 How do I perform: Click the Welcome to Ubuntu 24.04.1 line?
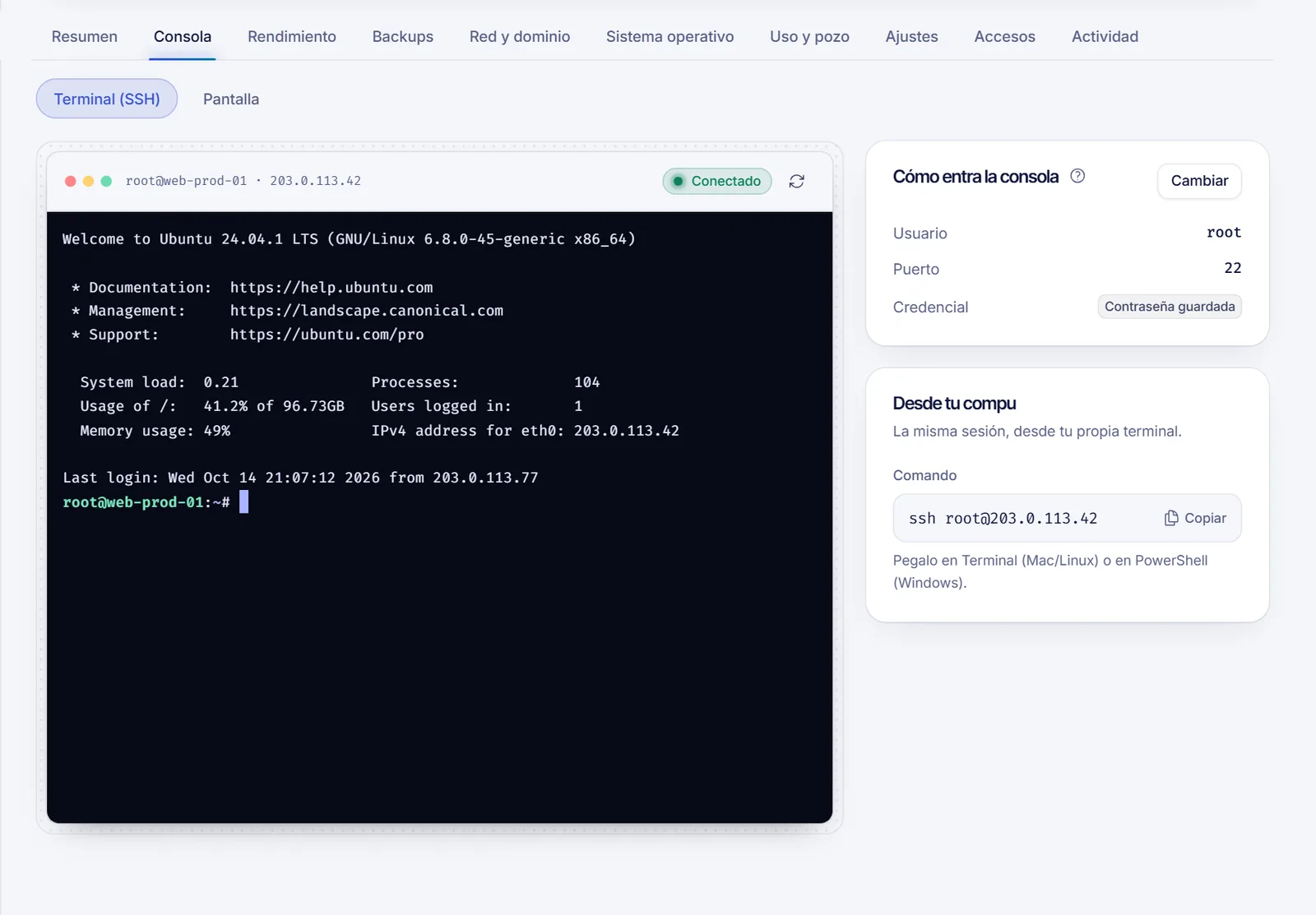pyautogui.click(x=349, y=239)
